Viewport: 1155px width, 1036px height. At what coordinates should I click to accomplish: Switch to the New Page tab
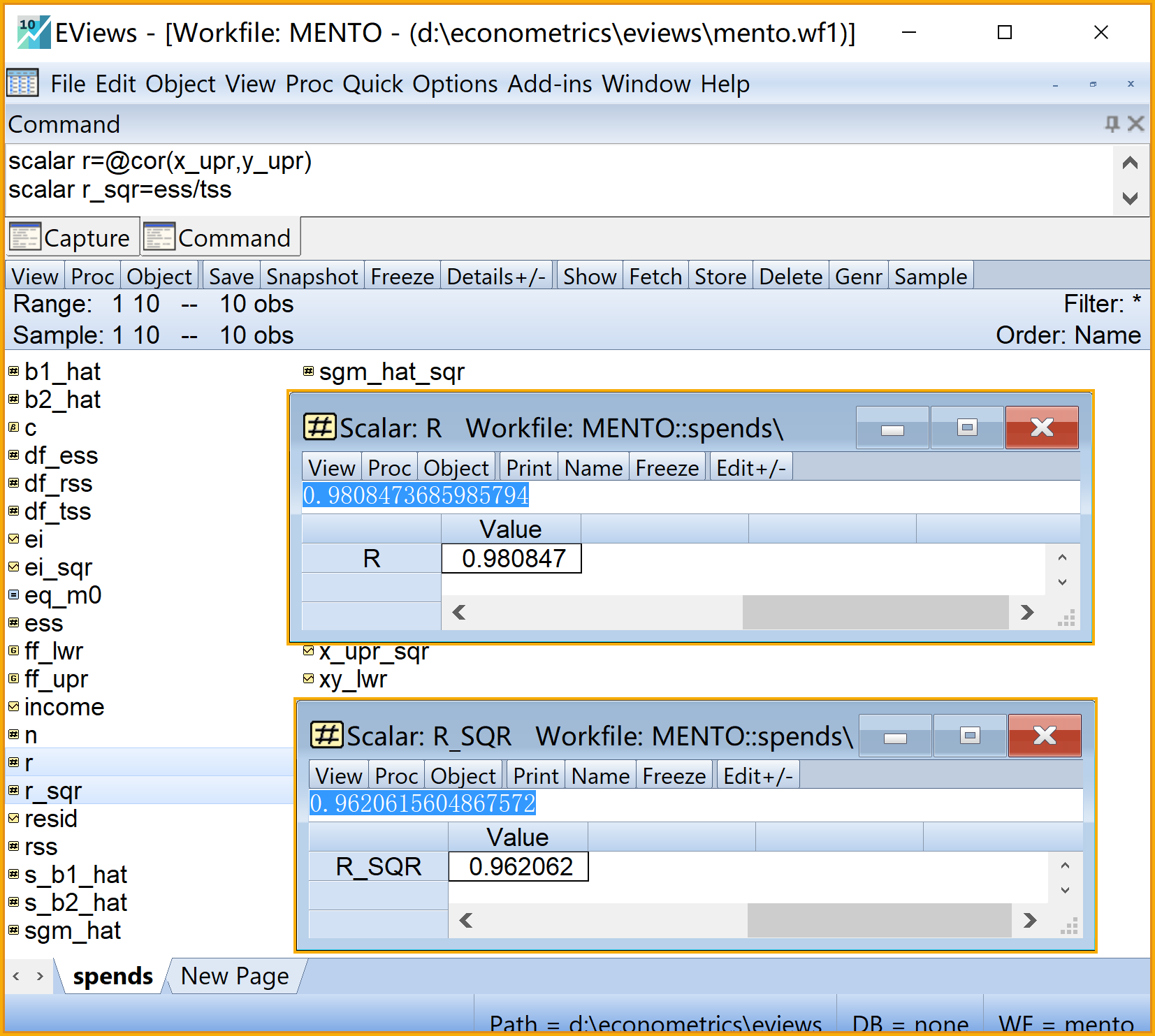point(234,976)
